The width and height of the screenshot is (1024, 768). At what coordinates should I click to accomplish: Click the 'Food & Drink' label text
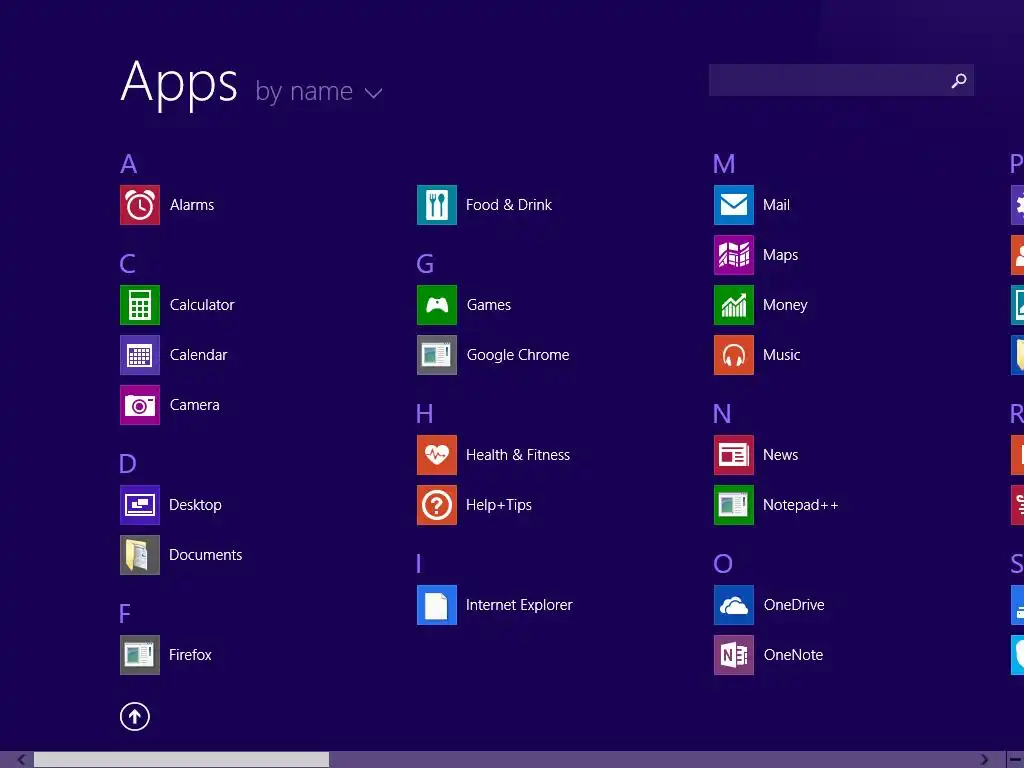pyautogui.click(x=509, y=205)
